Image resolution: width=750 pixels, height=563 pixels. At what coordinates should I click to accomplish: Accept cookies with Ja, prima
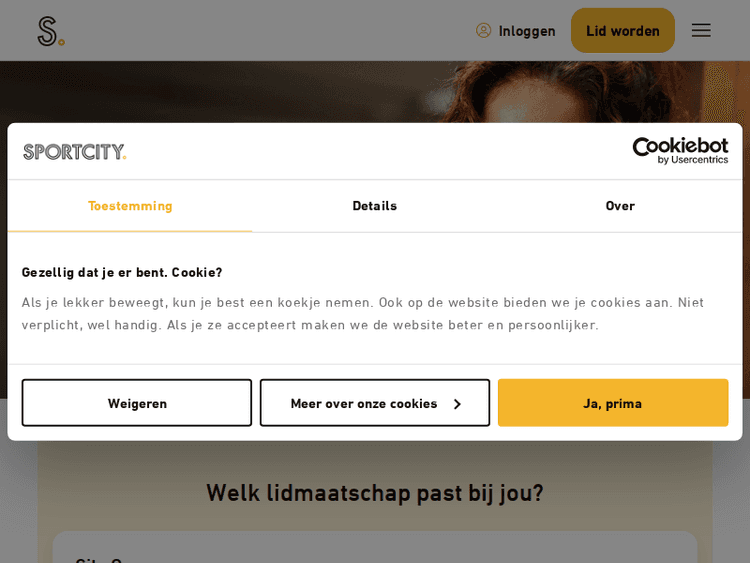[x=613, y=403]
